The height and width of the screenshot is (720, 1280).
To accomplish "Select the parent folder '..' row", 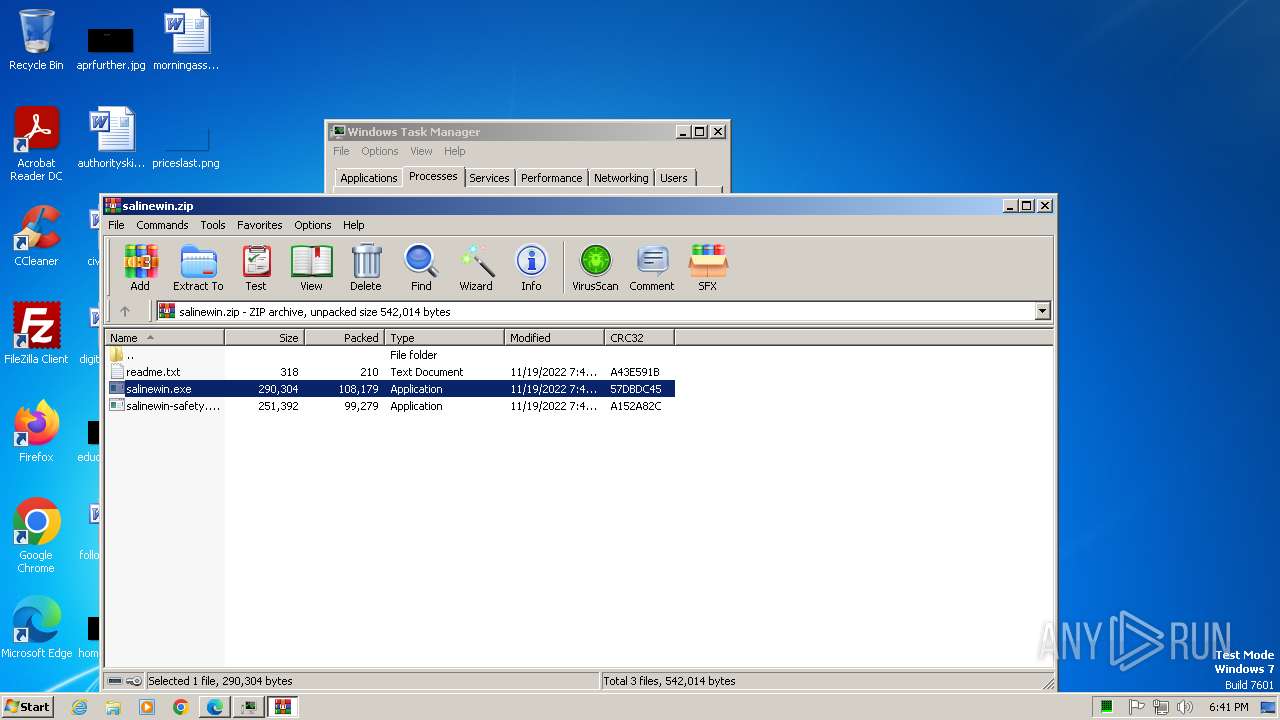I will point(390,355).
